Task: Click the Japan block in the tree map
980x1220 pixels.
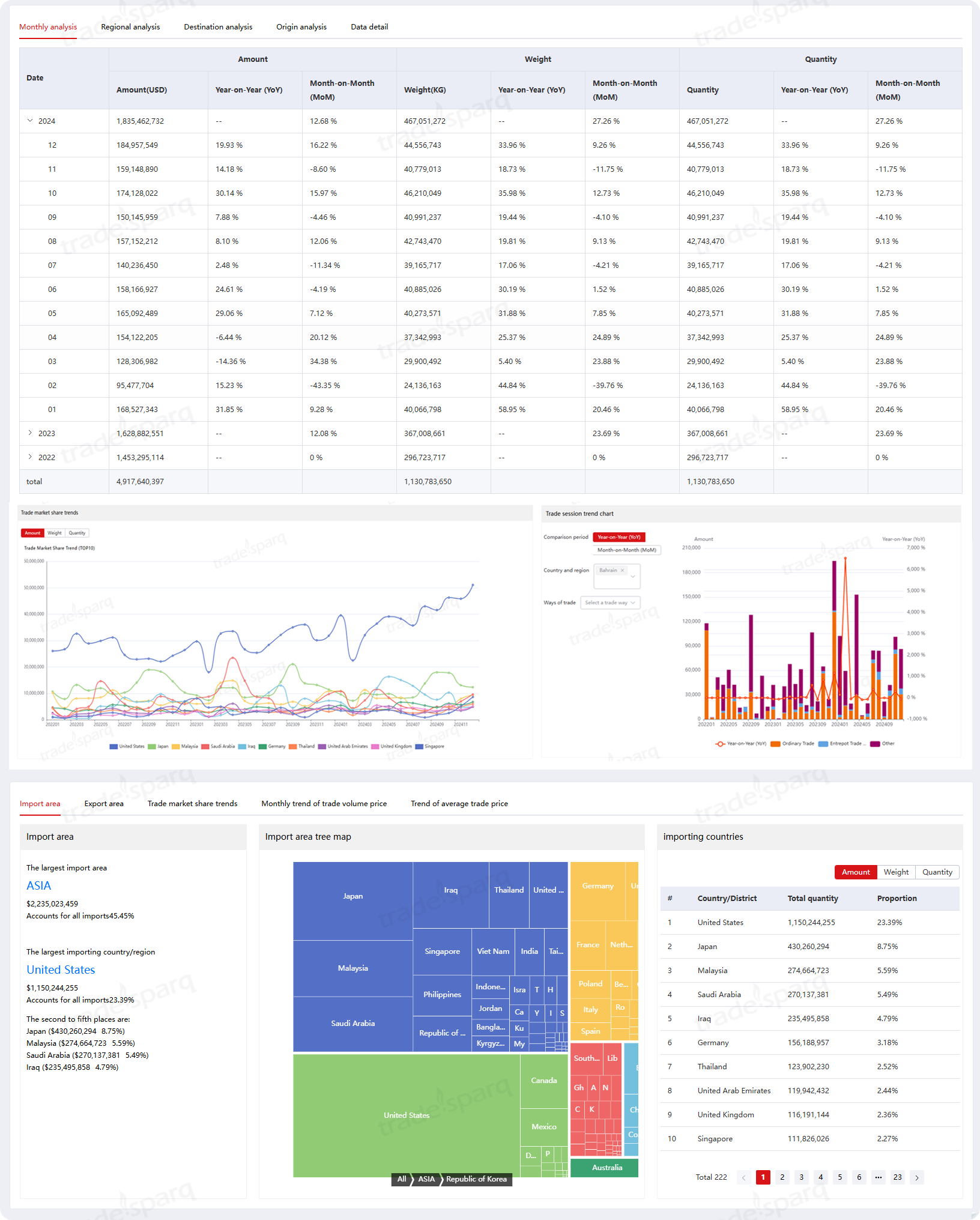Action: [352, 896]
